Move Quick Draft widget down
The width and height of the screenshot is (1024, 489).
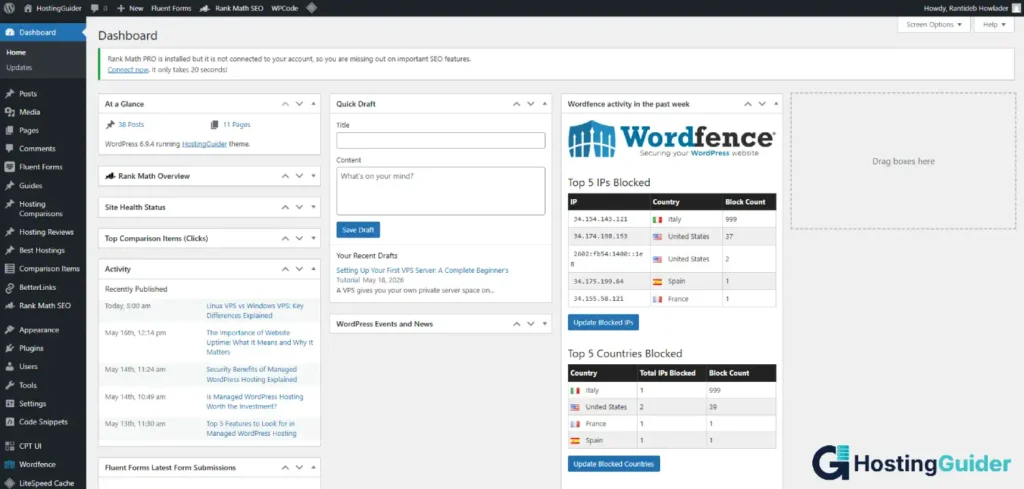[x=530, y=104]
